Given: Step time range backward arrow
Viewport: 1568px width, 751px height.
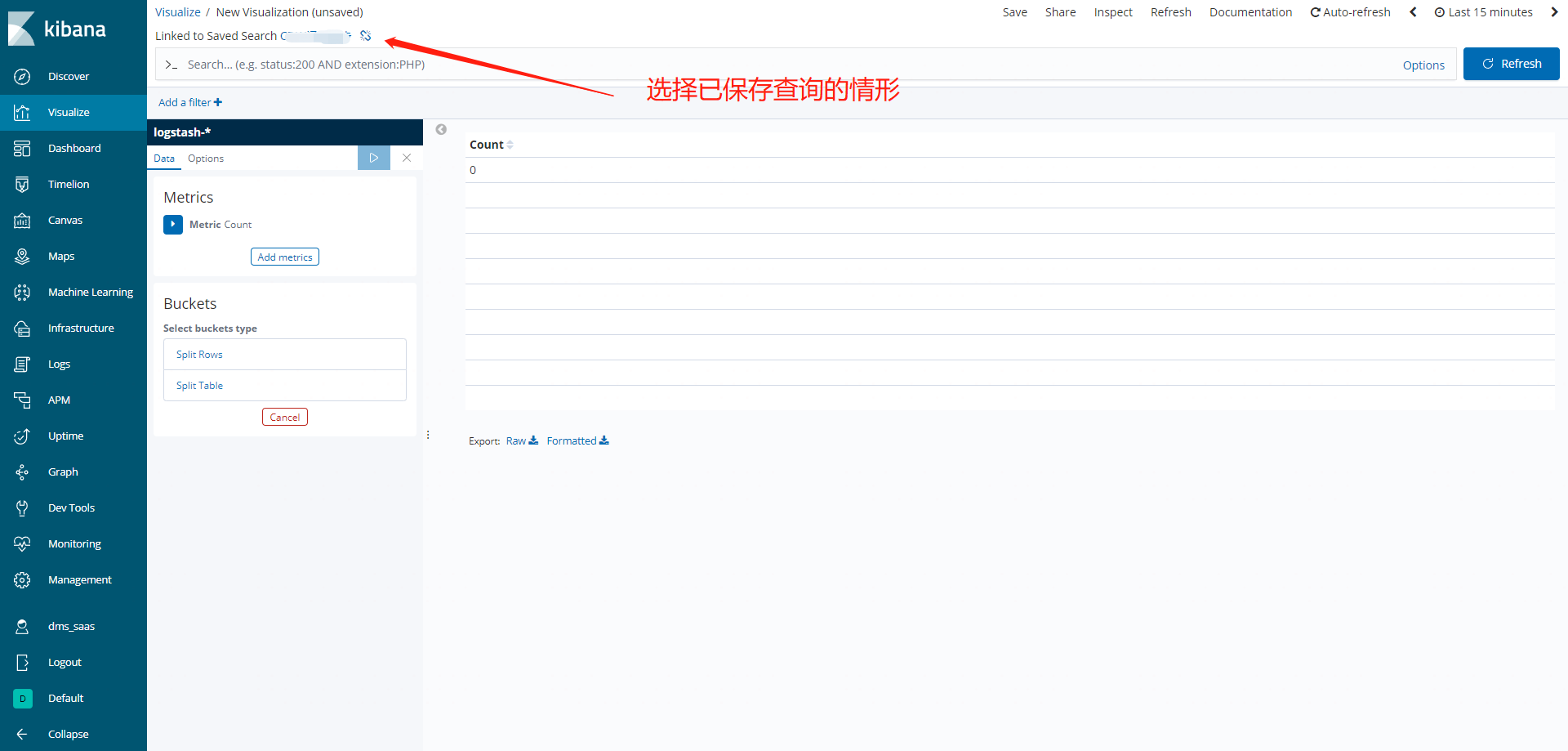Looking at the screenshot, I should point(1413,12).
